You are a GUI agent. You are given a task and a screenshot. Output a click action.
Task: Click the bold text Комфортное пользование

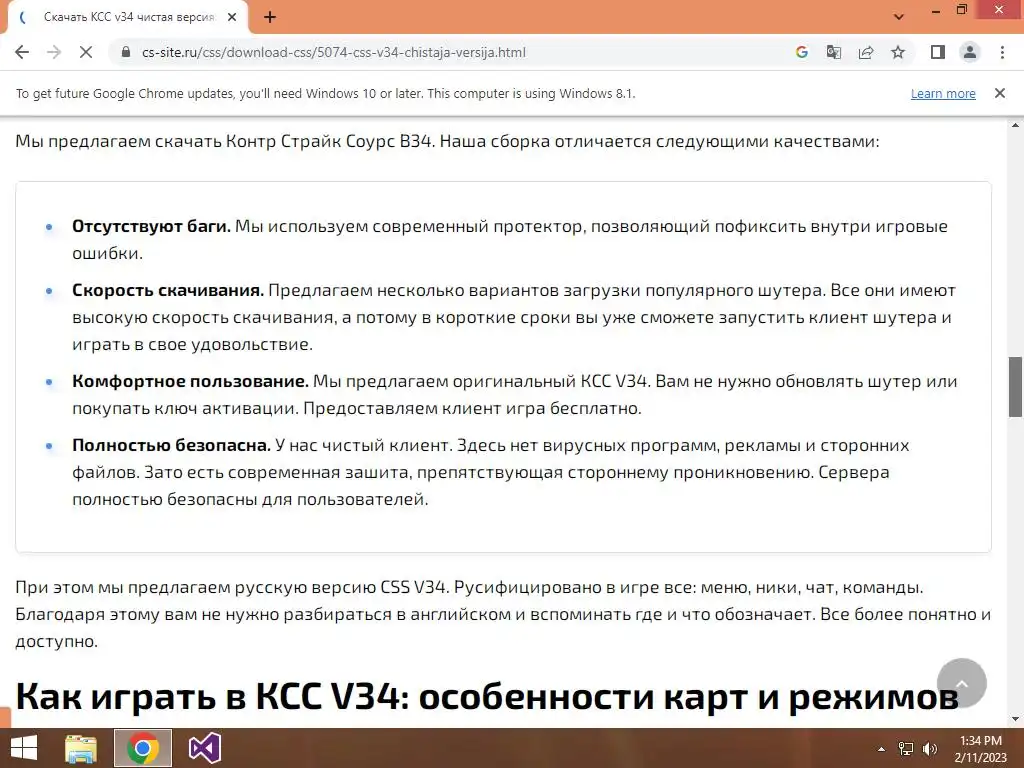tap(190, 381)
